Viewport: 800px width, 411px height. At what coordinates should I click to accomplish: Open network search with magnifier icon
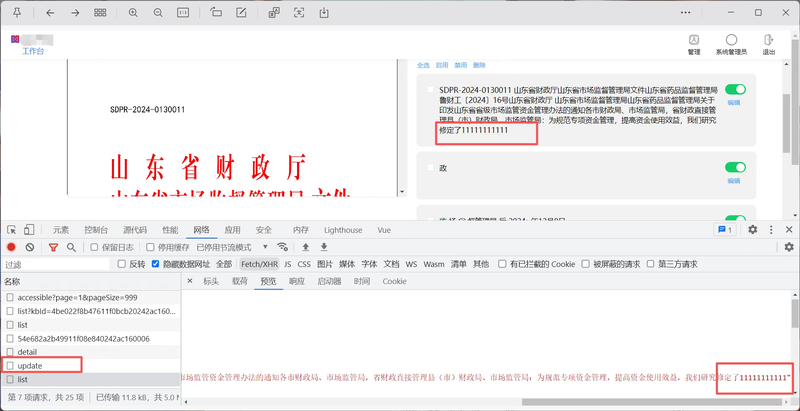pos(71,247)
